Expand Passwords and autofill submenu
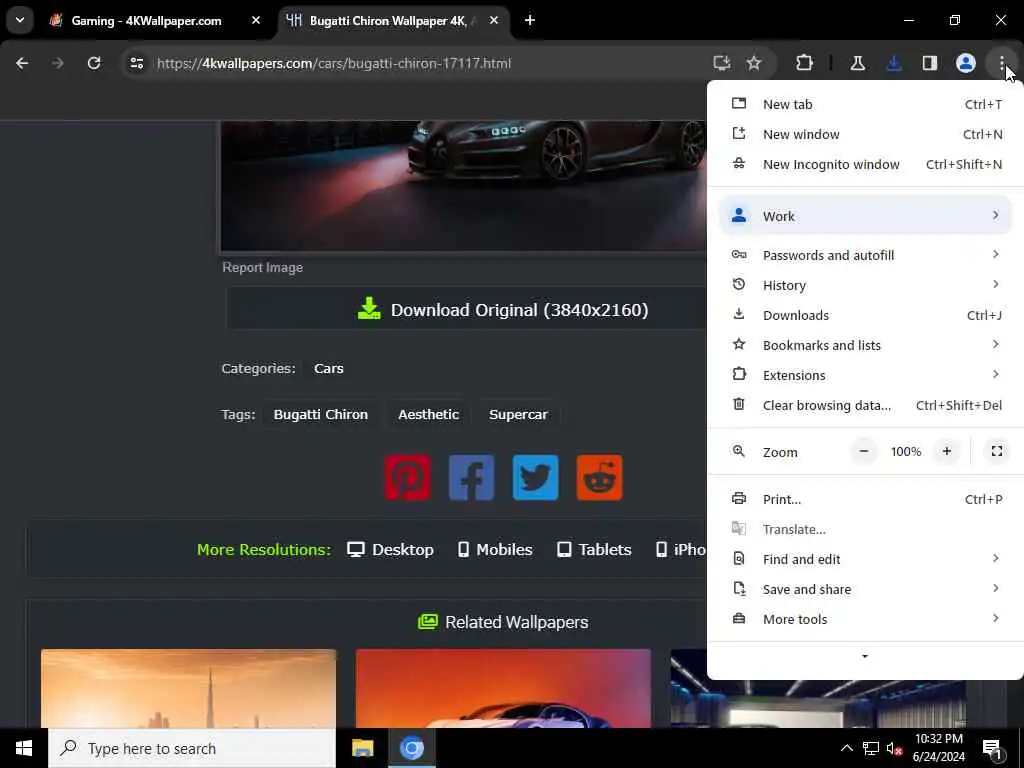The width and height of the screenshot is (1024, 768). pos(865,255)
